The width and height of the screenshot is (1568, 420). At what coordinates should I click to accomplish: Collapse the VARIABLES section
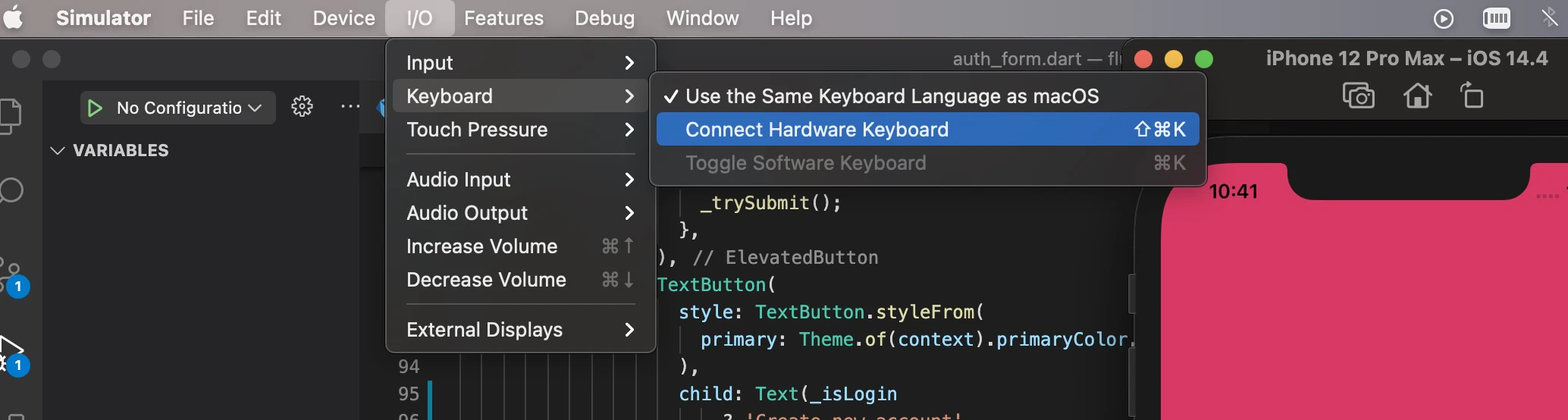pyautogui.click(x=110, y=150)
